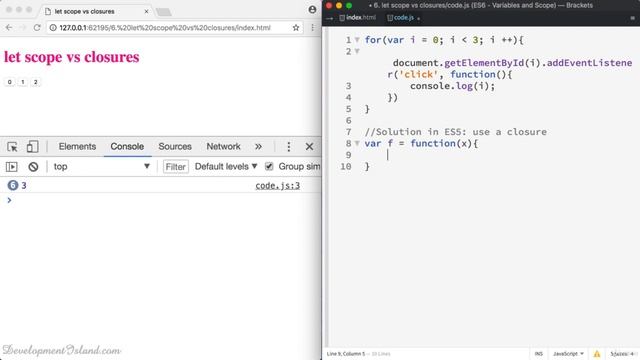Close the DevTools panel

[x=309, y=147]
